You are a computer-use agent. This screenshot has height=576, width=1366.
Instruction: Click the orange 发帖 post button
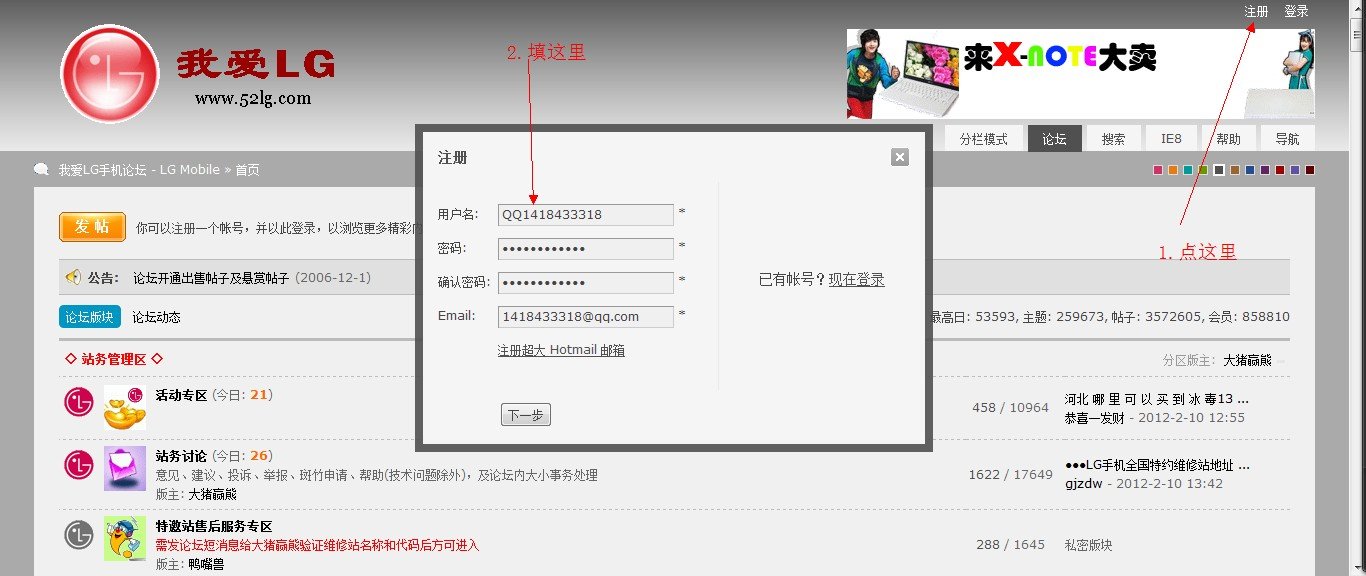click(x=91, y=227)
